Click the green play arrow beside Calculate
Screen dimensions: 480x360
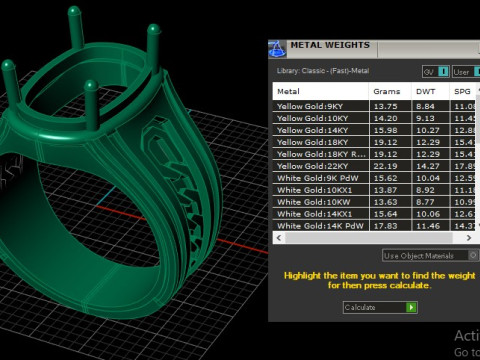click(411, 307)
